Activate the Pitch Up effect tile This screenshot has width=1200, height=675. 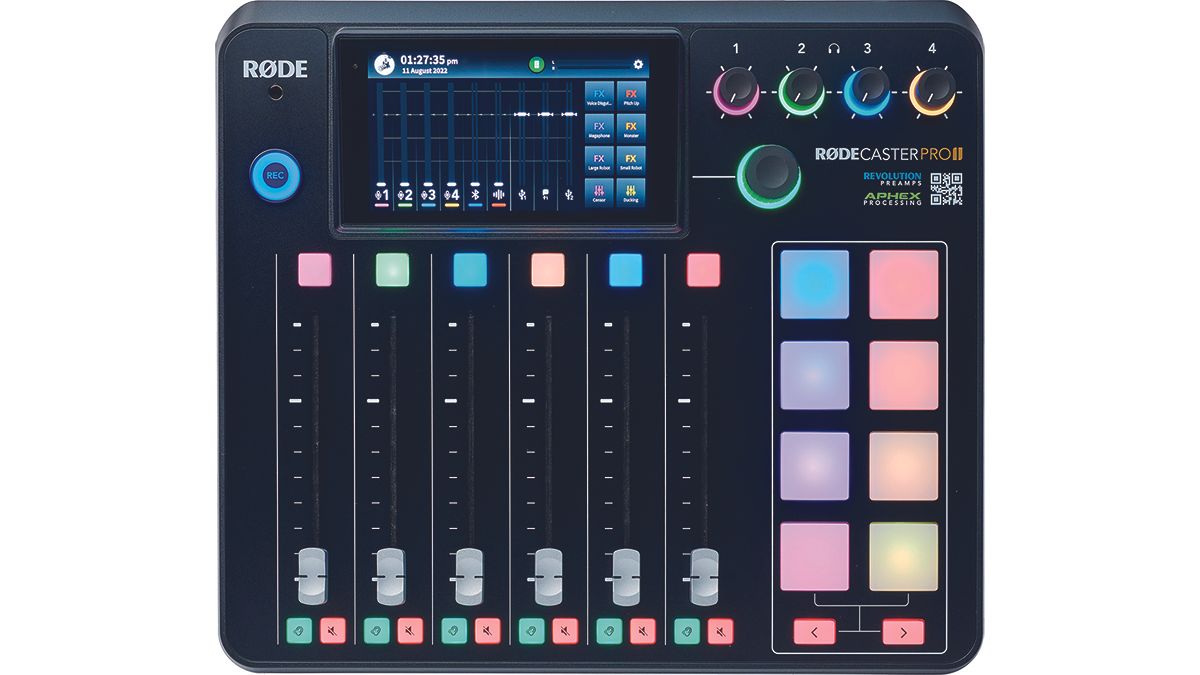(x=630, y=97)
